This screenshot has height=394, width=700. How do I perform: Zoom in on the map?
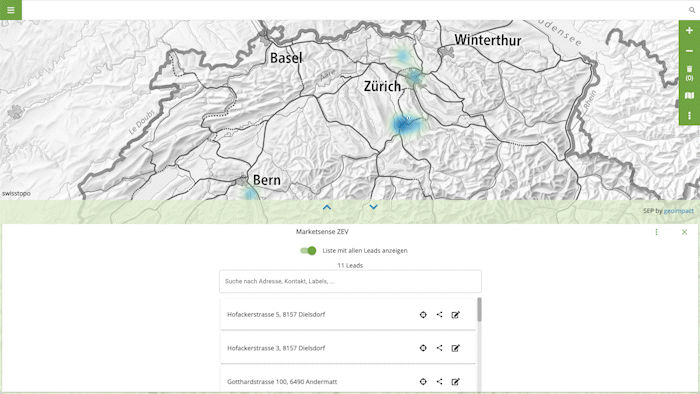[x=689, y=30]
